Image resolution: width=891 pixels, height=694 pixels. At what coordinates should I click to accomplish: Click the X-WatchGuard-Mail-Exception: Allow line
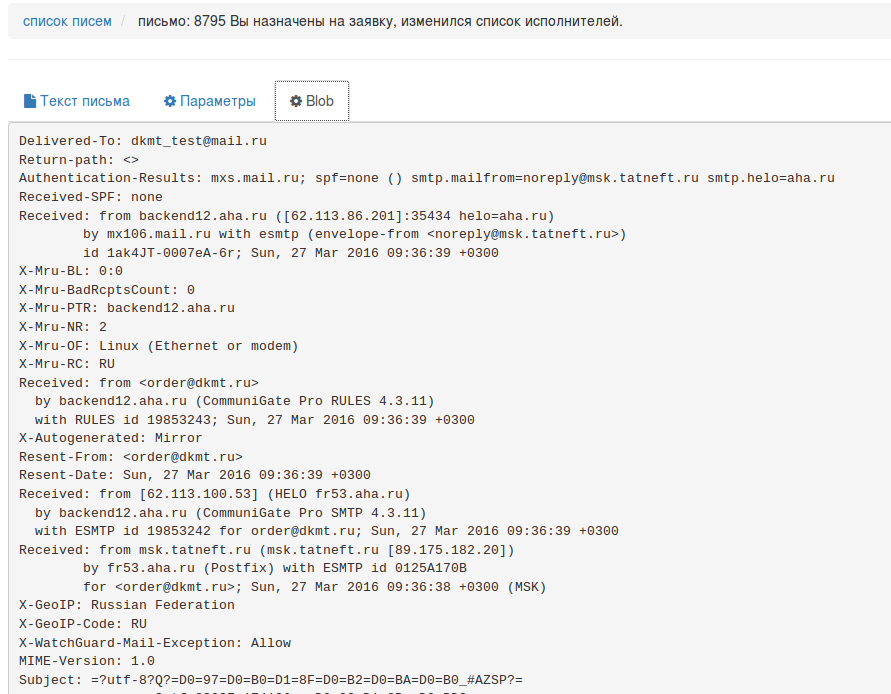point(155,643)
